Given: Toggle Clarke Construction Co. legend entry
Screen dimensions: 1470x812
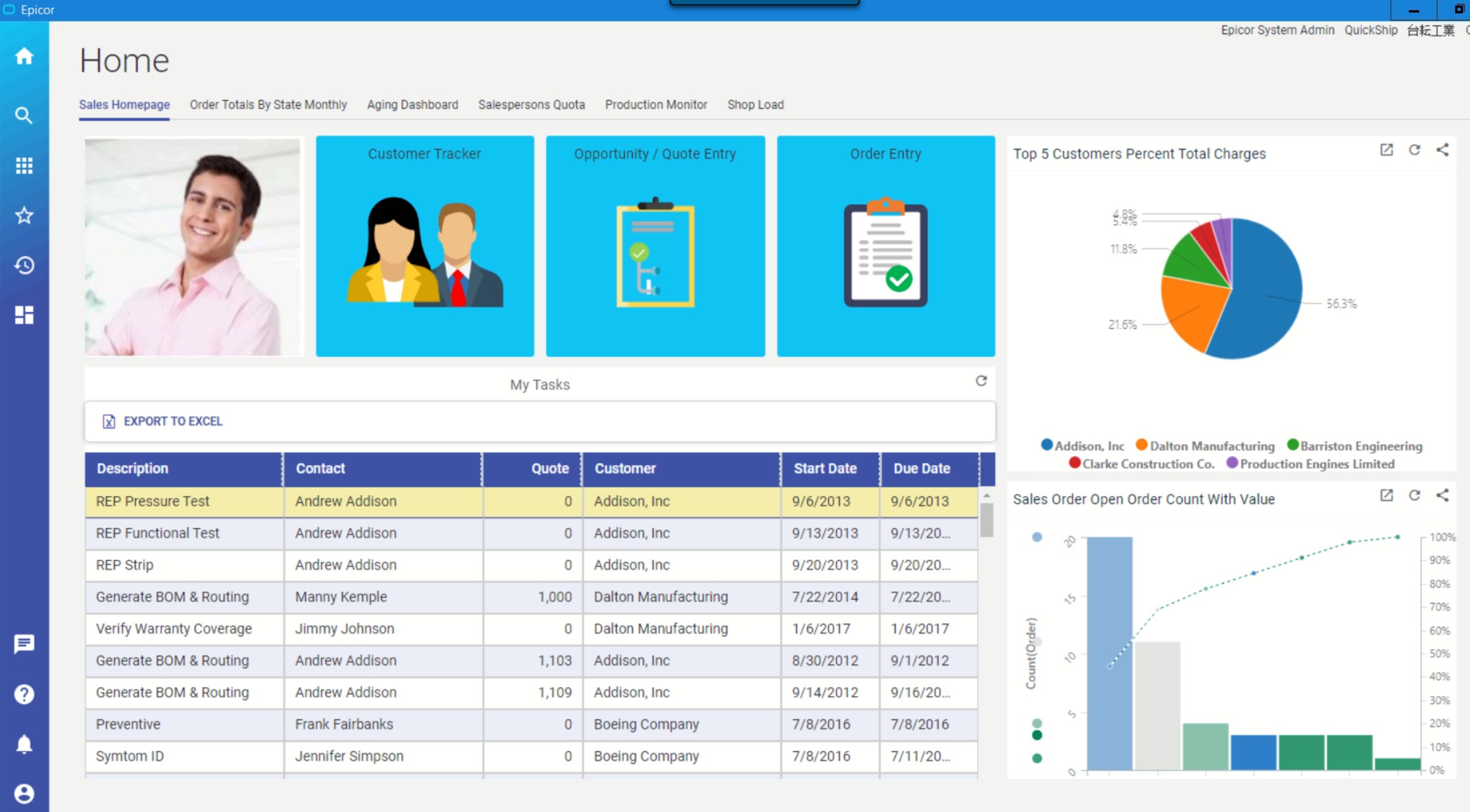Looking at the screenshot, I should [x=1141, y=464].
